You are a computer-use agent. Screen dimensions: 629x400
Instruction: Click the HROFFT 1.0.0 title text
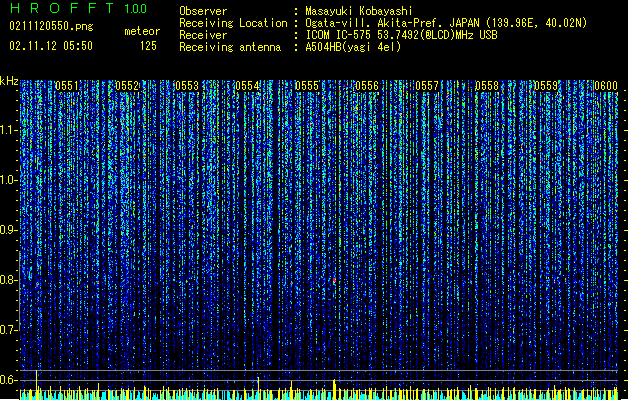point(79,8)
